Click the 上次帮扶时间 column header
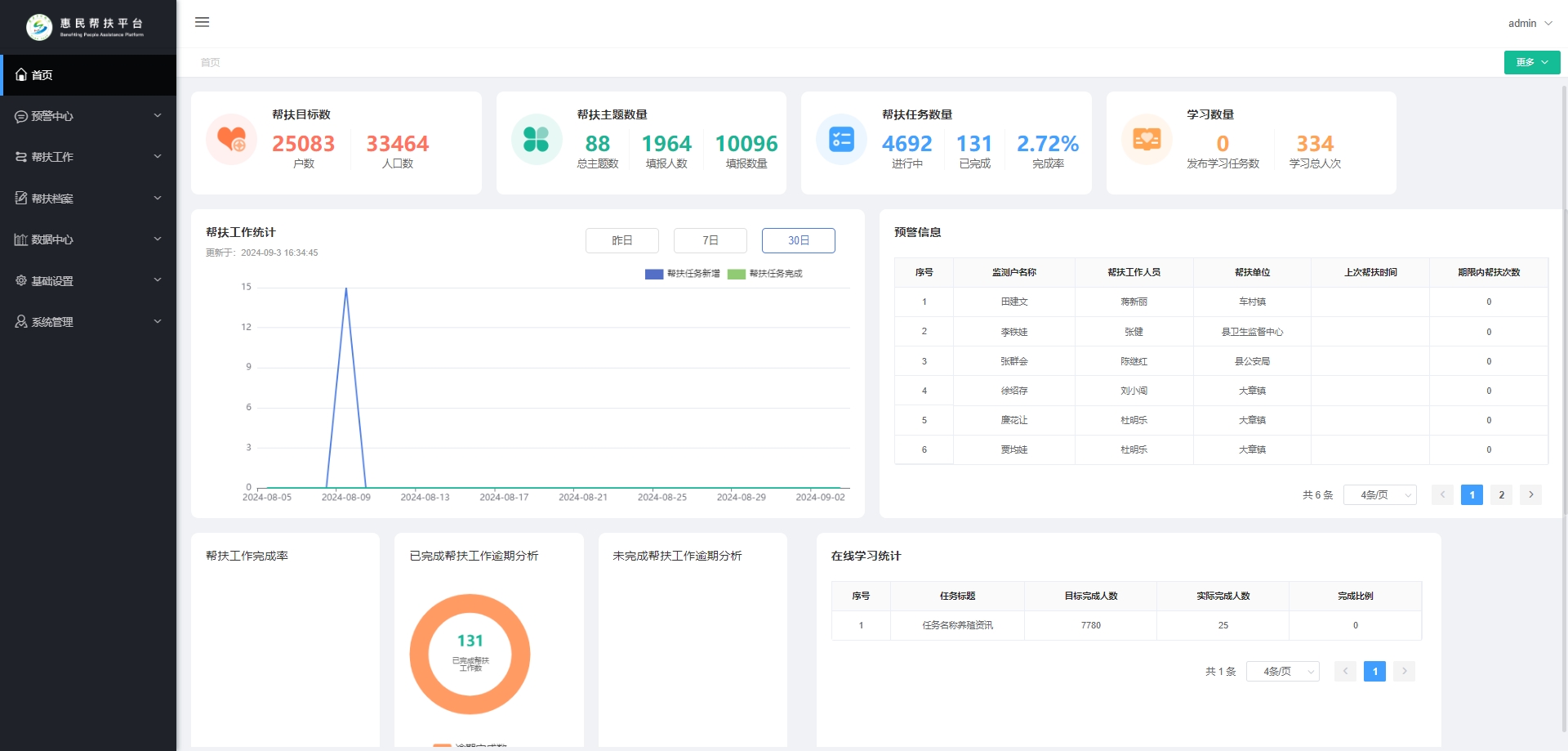Image resolution: width=1568 pixels, height=751 pixels. (x=1370, y=272)
